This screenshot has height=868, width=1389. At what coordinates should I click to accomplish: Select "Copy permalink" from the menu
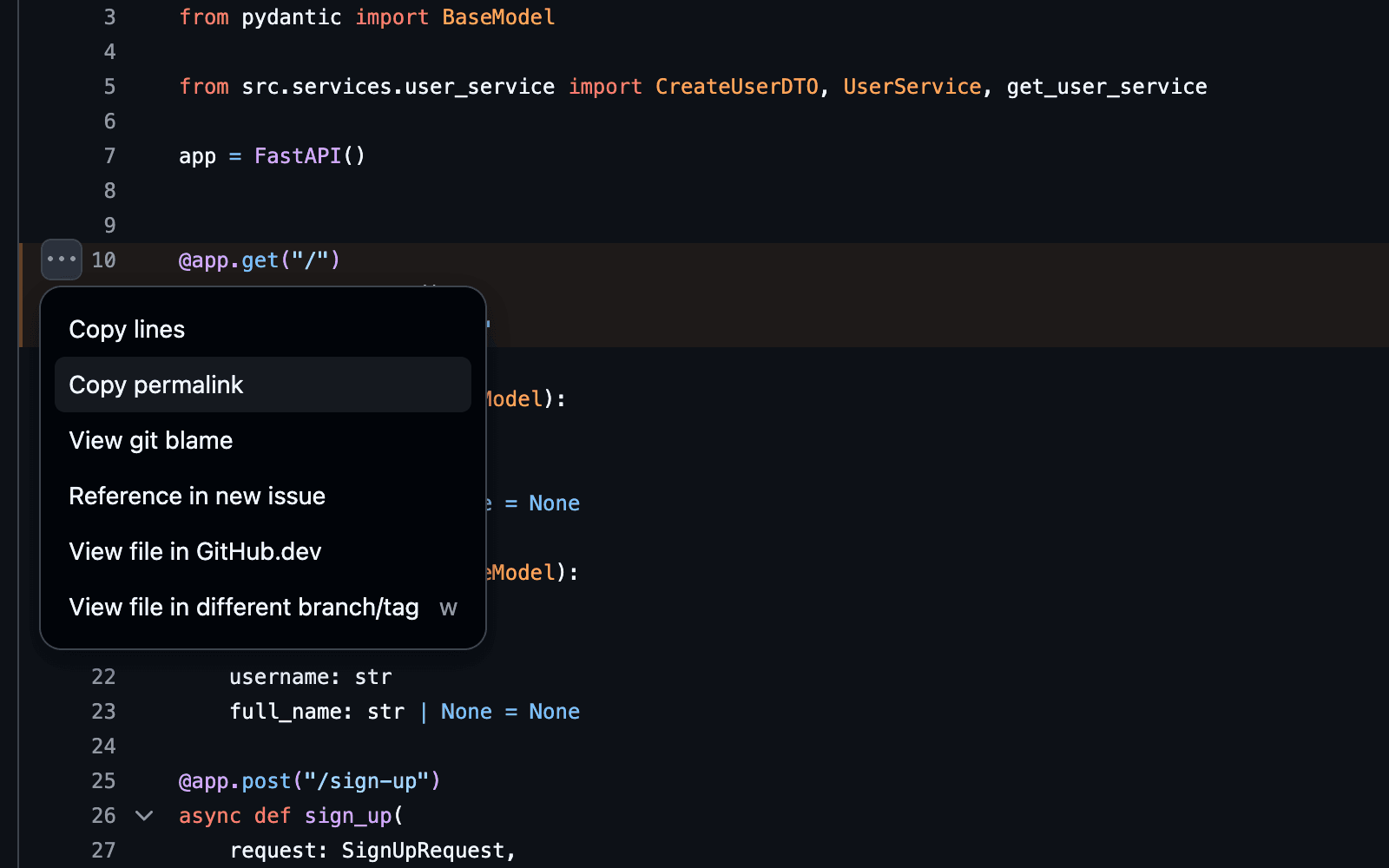(156, 385)
